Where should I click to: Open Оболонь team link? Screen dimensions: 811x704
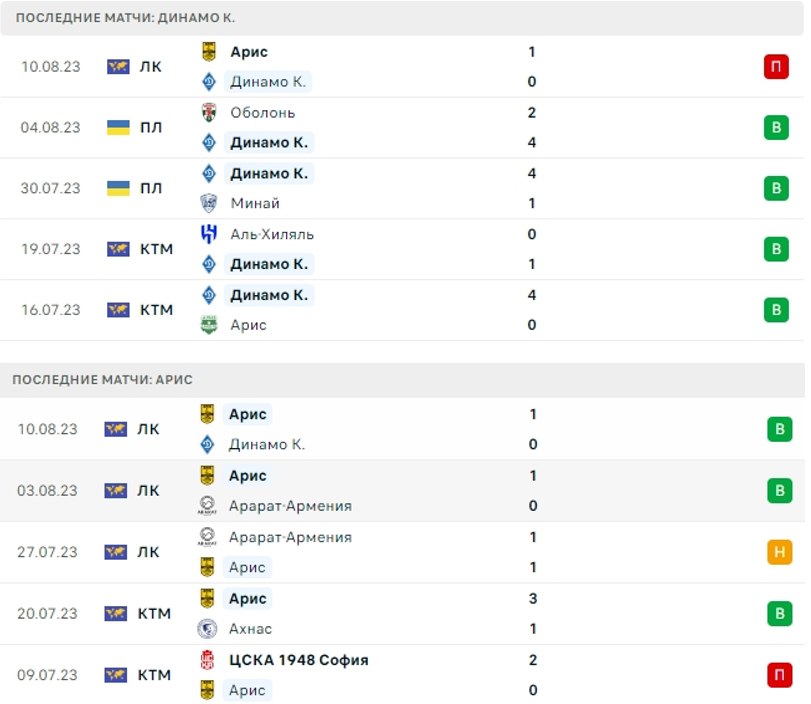point(263,113)
